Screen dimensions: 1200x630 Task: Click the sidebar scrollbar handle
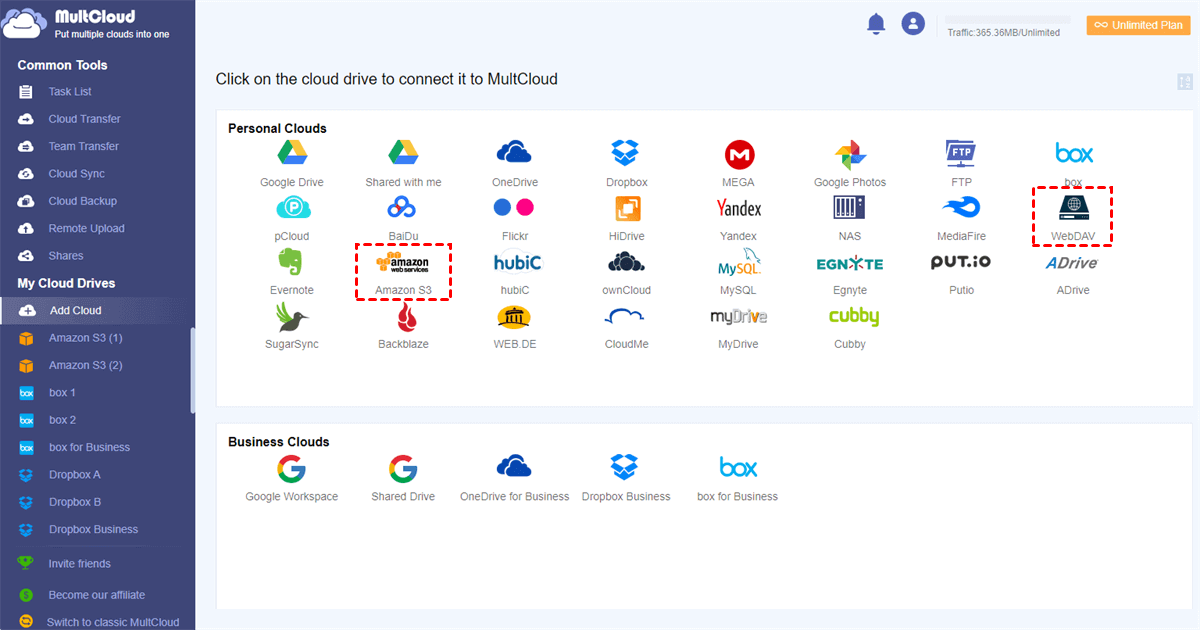(x=193, y=370)
